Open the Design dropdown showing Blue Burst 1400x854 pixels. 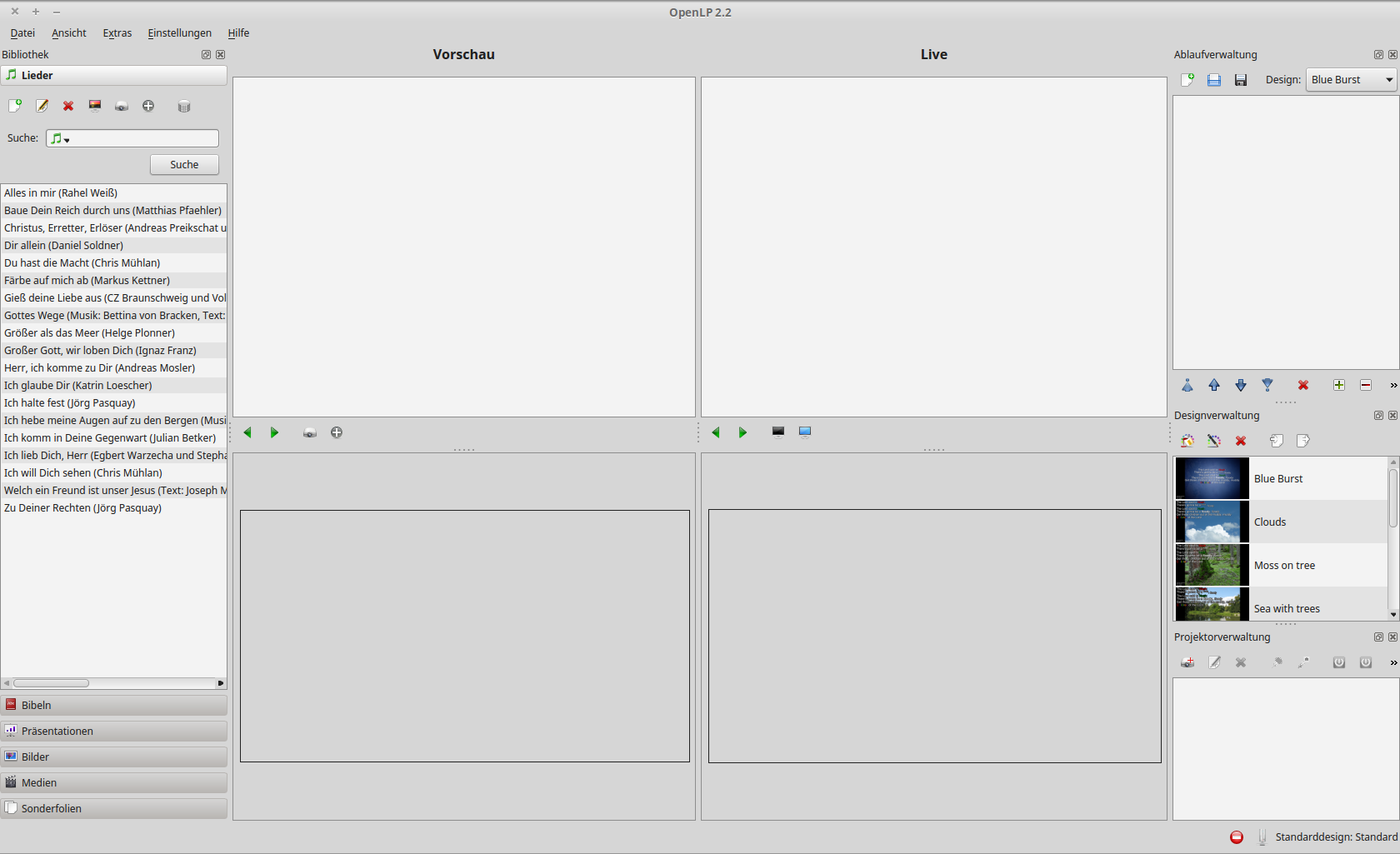(1351, 80)
